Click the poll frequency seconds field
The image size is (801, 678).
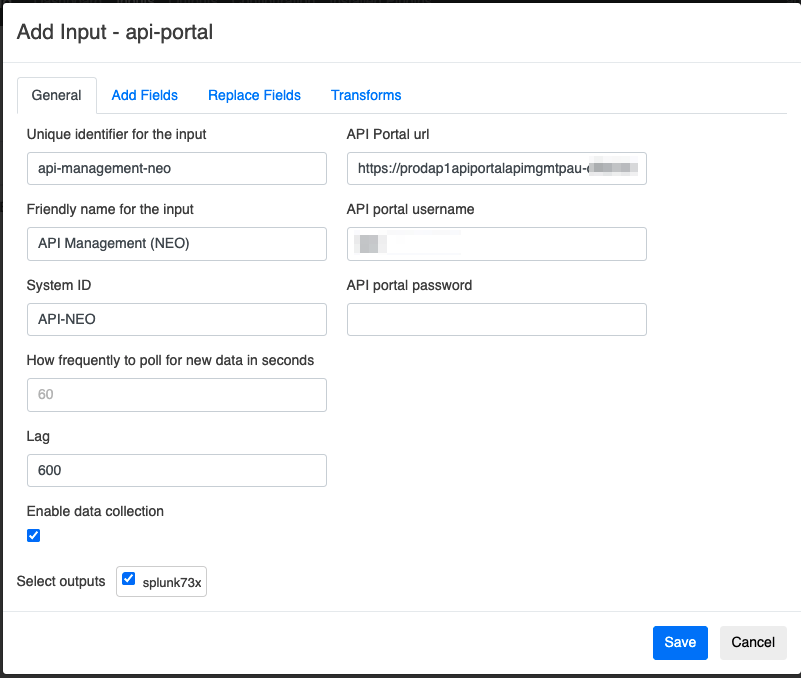coord(176,394)
